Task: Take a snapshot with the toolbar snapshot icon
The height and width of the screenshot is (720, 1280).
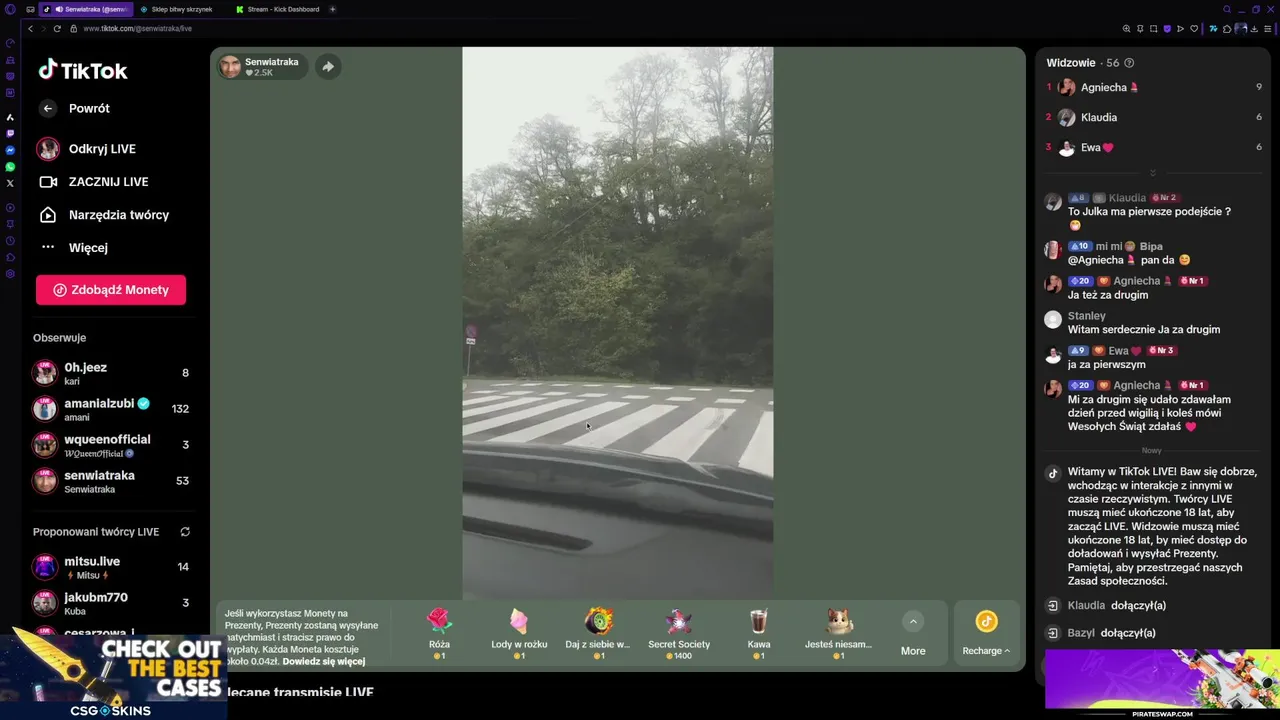Action: pos(1153,29)
